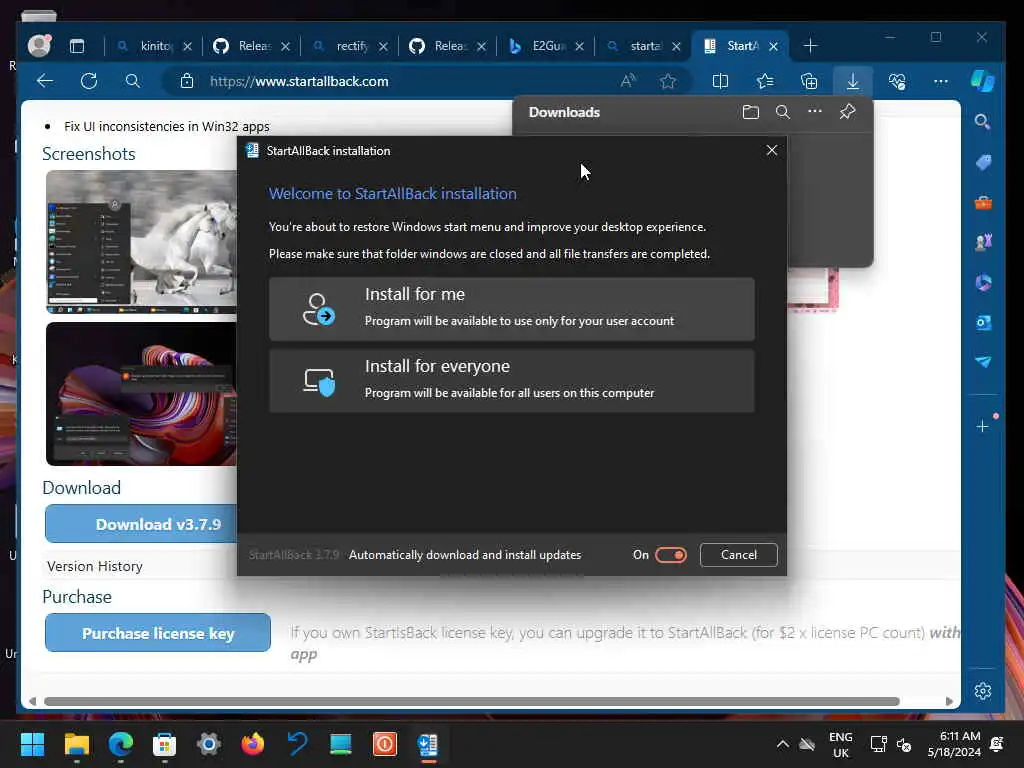Open sidebar Shopping tag icon

(982, 162)
